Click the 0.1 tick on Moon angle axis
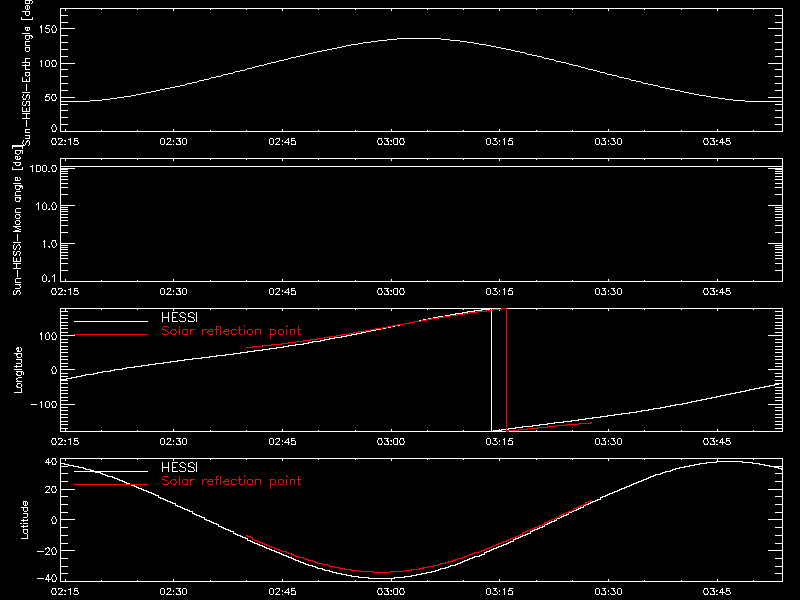Screen dimensions: 800x600 click(49, 278)
